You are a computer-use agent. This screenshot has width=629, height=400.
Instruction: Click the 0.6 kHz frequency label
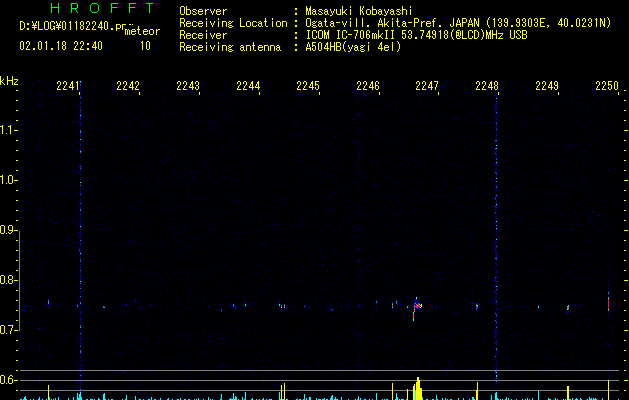click(x=8, y=380)
